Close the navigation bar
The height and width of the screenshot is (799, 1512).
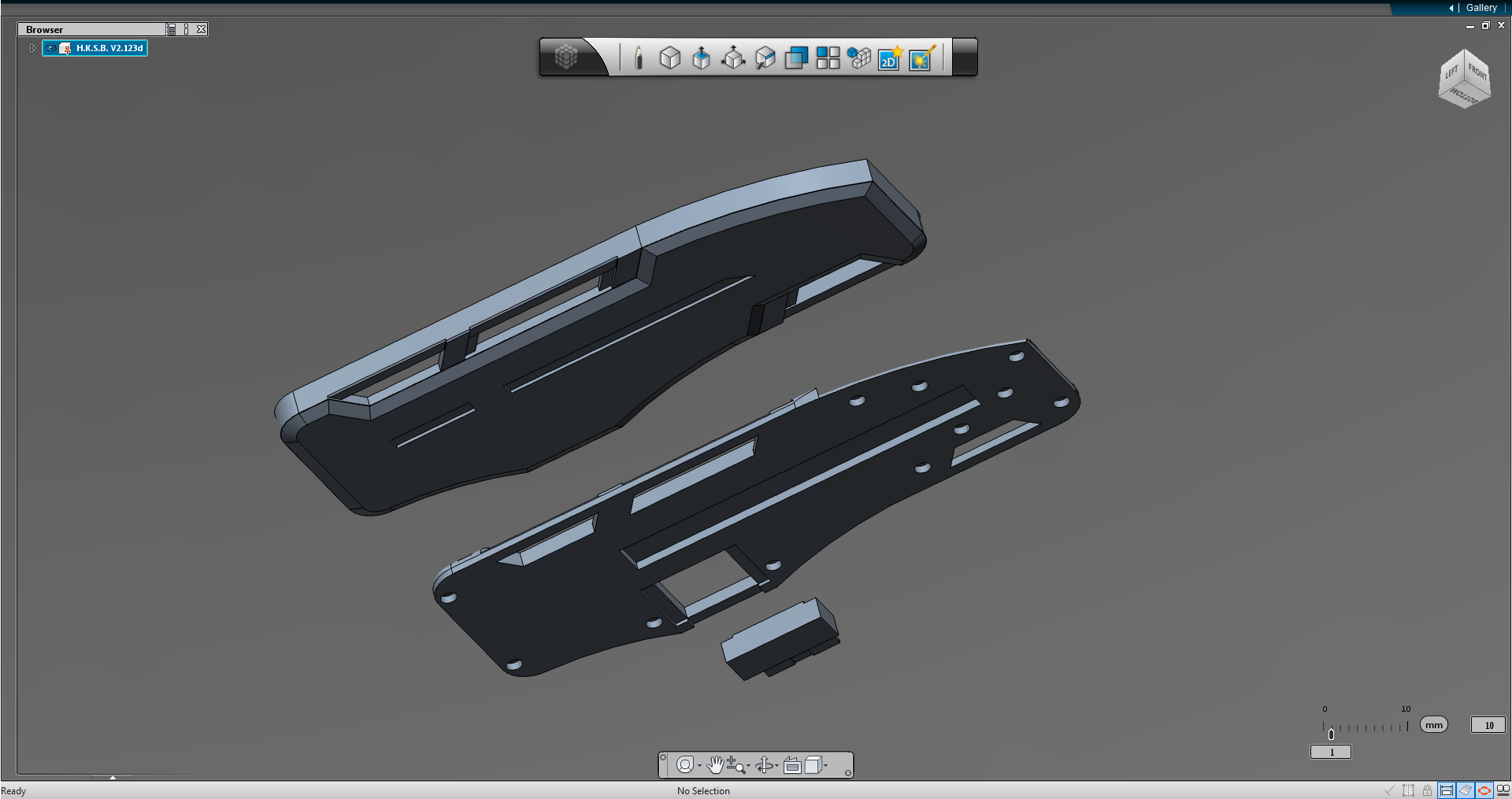pos(663,757)
